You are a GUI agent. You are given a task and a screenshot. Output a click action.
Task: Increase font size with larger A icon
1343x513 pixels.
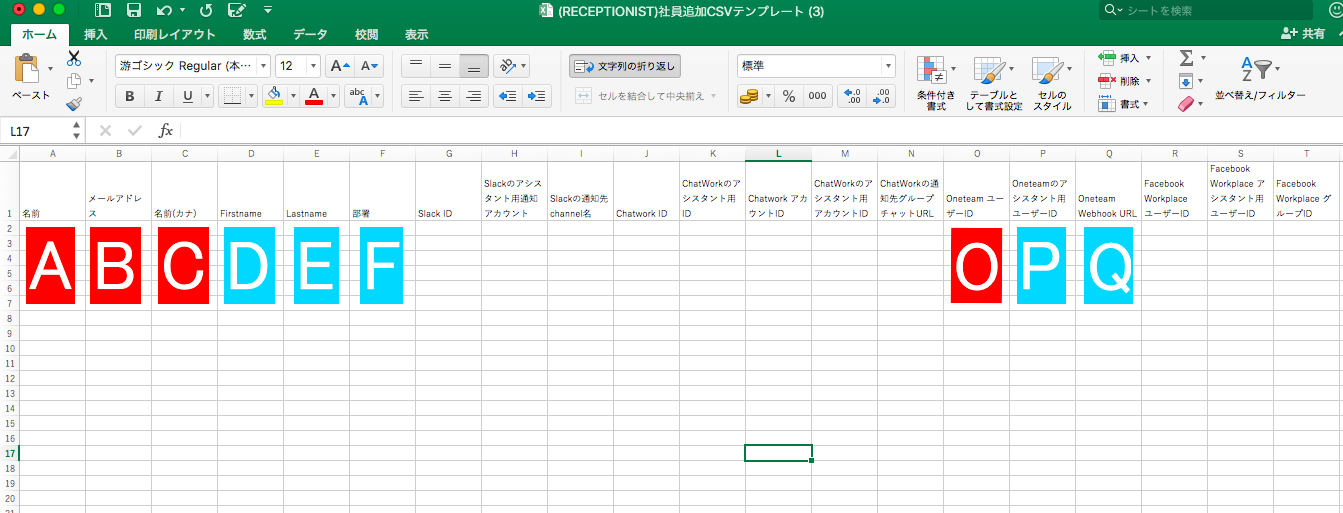click(x=339, y=66)
